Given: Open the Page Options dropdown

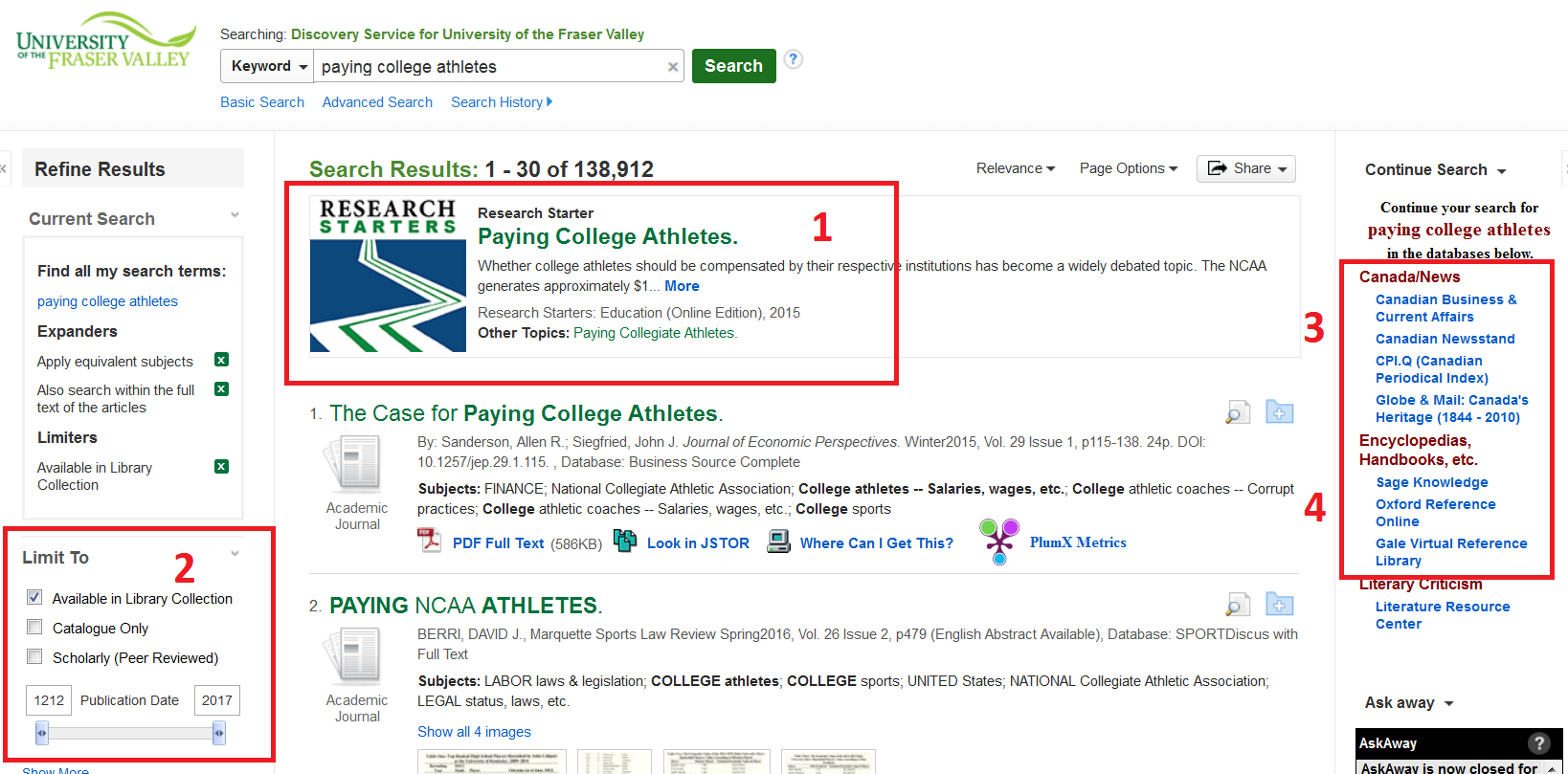Looking at the screenshot, I should pos(1128,168).
